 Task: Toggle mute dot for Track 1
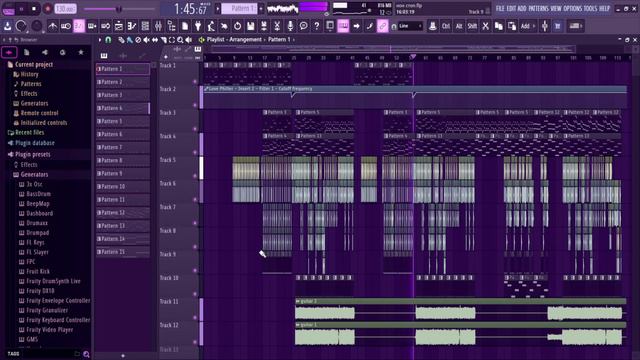(195, 82)
